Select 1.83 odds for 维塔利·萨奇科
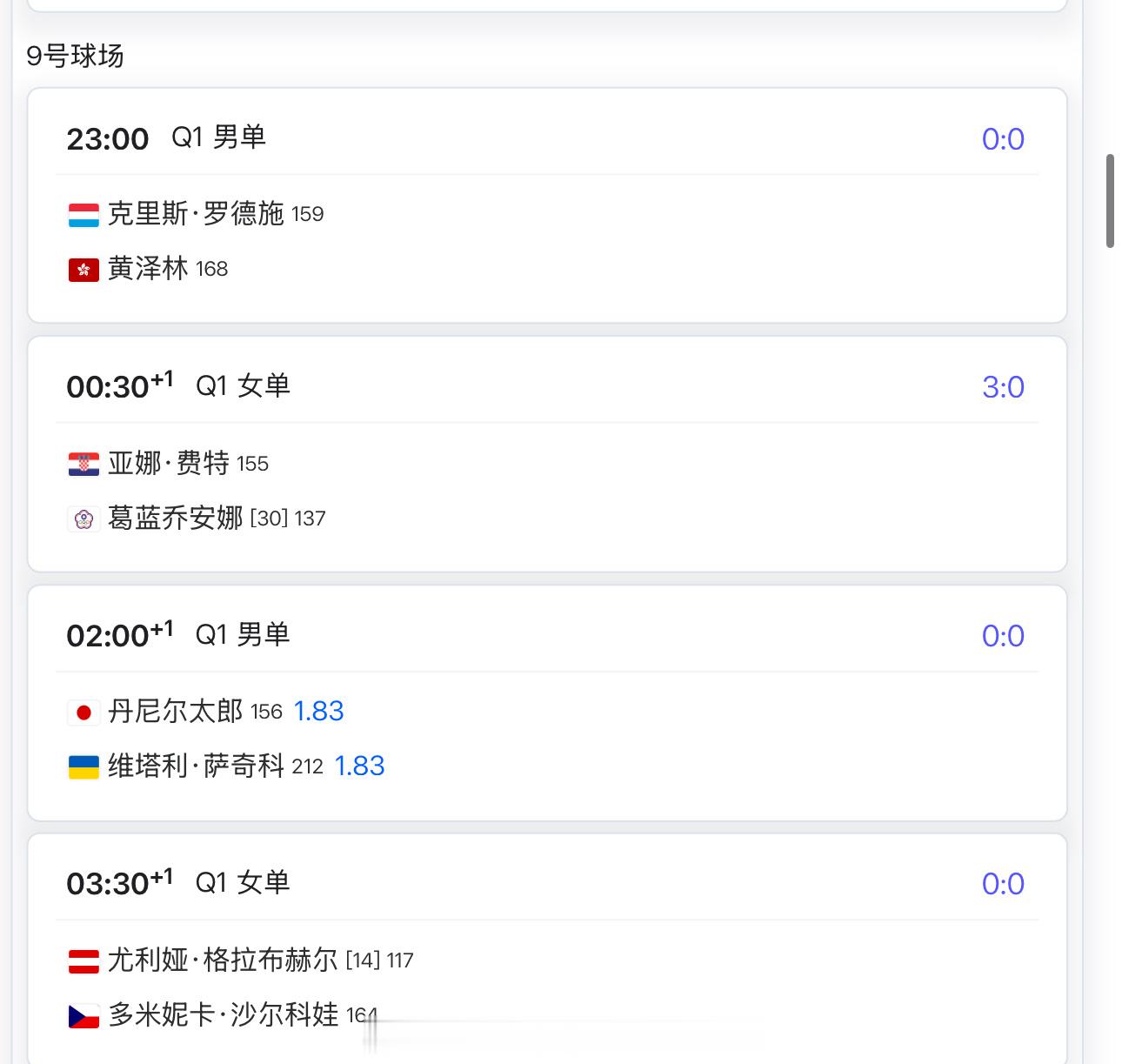The width and height of the screenshot is (1122, 1064). (360, 766)
